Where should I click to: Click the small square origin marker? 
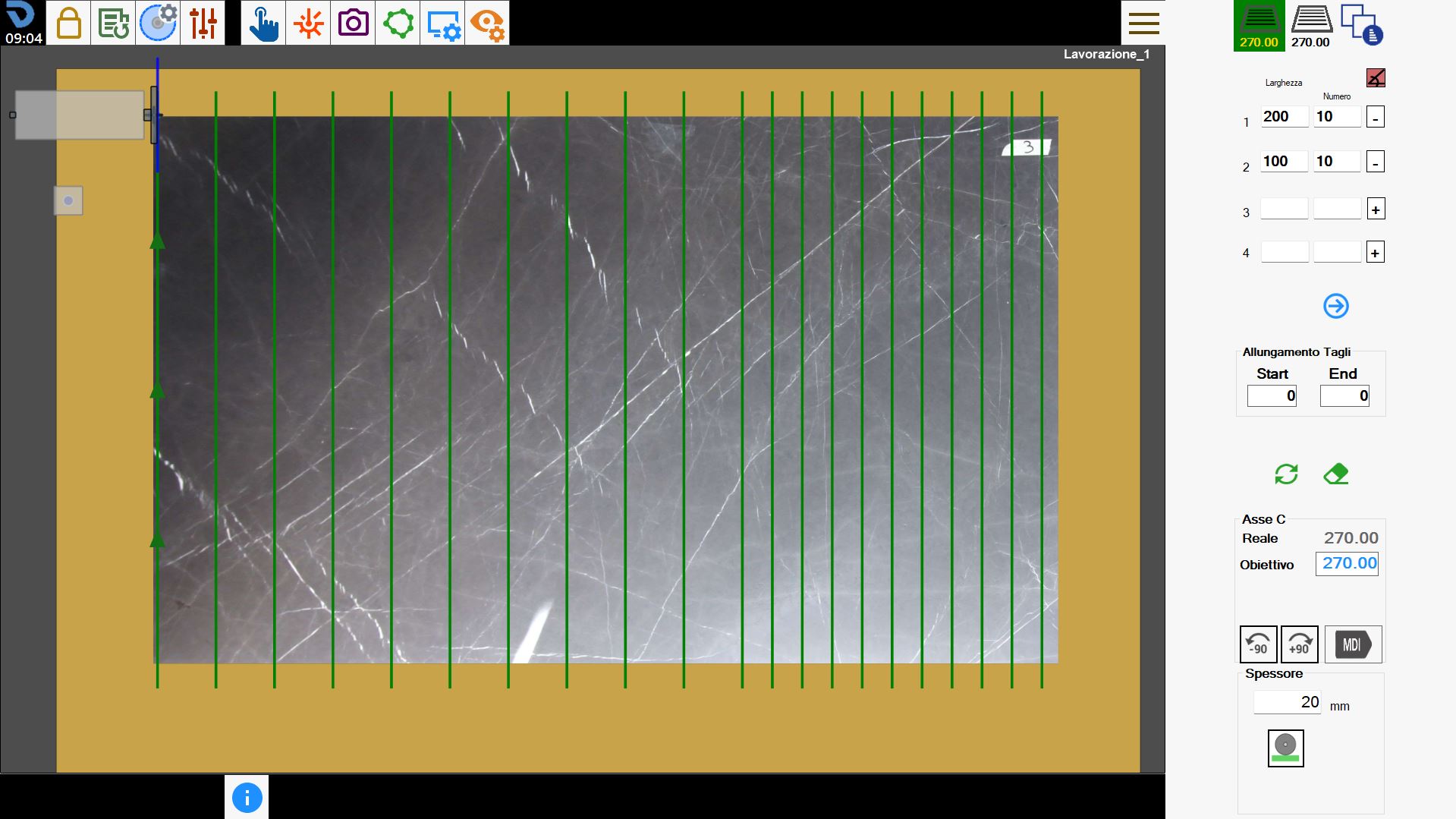tap(68, 200)
